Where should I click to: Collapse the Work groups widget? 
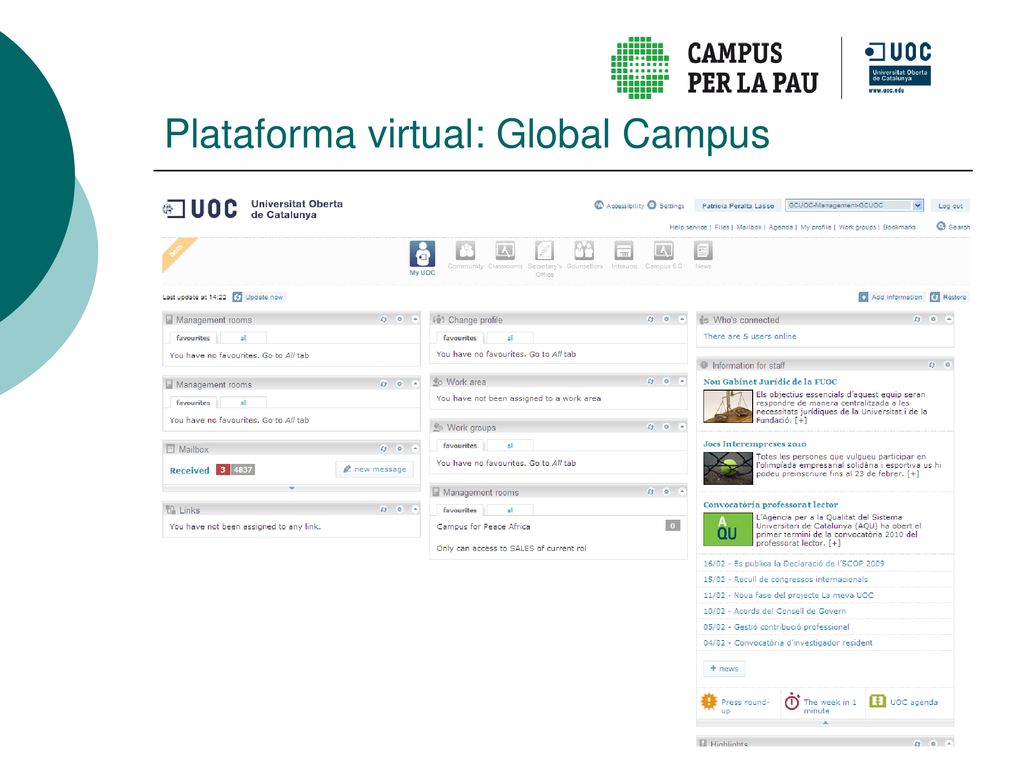tap(682, 427)
